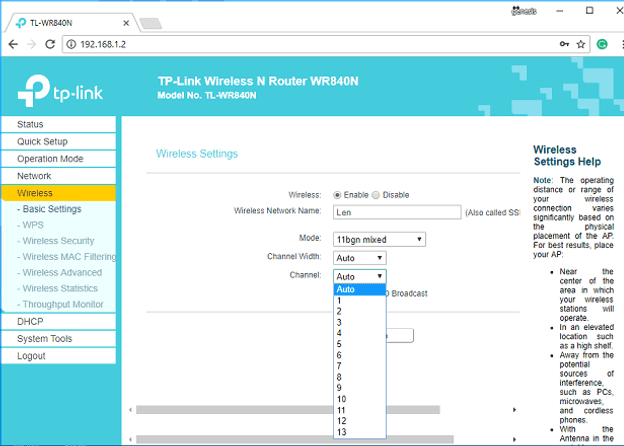The height and width of the screenshot is (446, 624).
Task: Open Wireless Advanced submenu
Action: coord(59,273)
